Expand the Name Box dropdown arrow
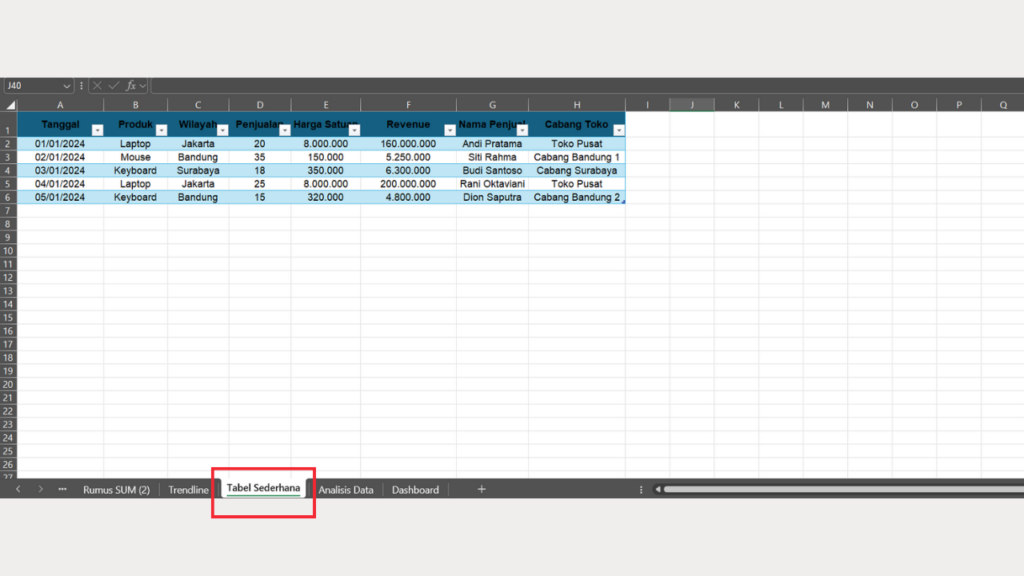Viewport: 1024px width, 576px height. (67, 86)
